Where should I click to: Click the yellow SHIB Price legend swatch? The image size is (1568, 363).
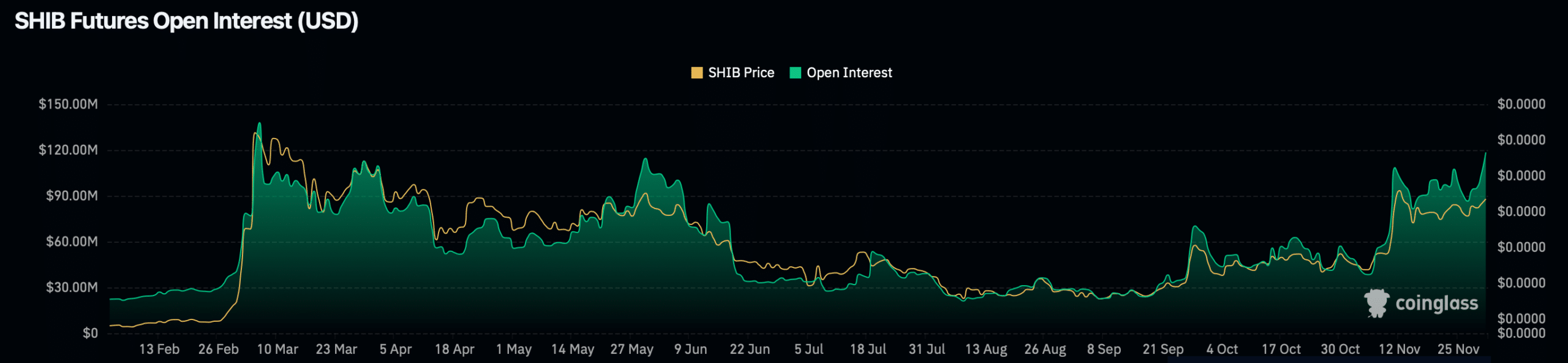[x=696, y=73]
